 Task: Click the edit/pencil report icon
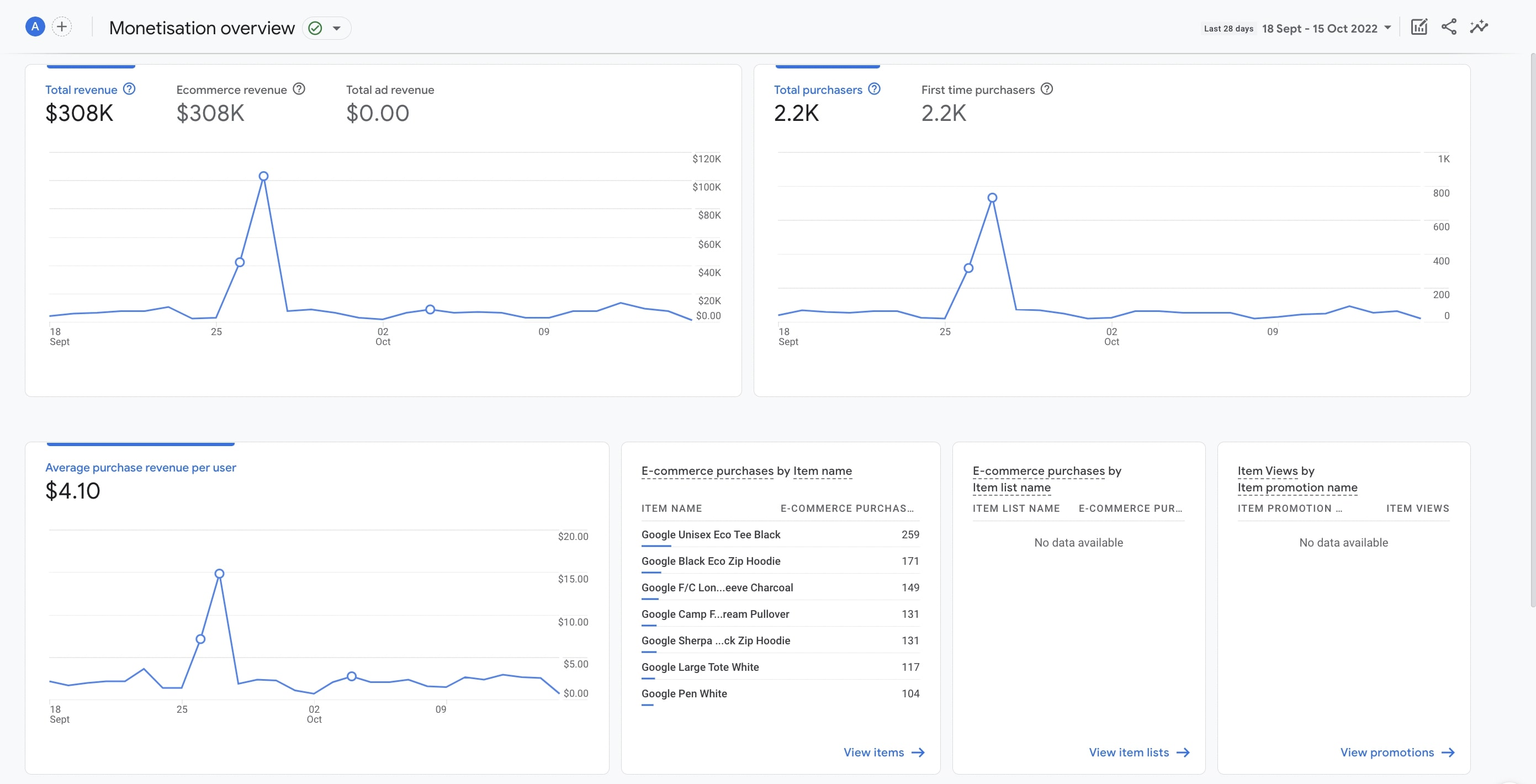pyautogui.click(x=1418, y=27)
